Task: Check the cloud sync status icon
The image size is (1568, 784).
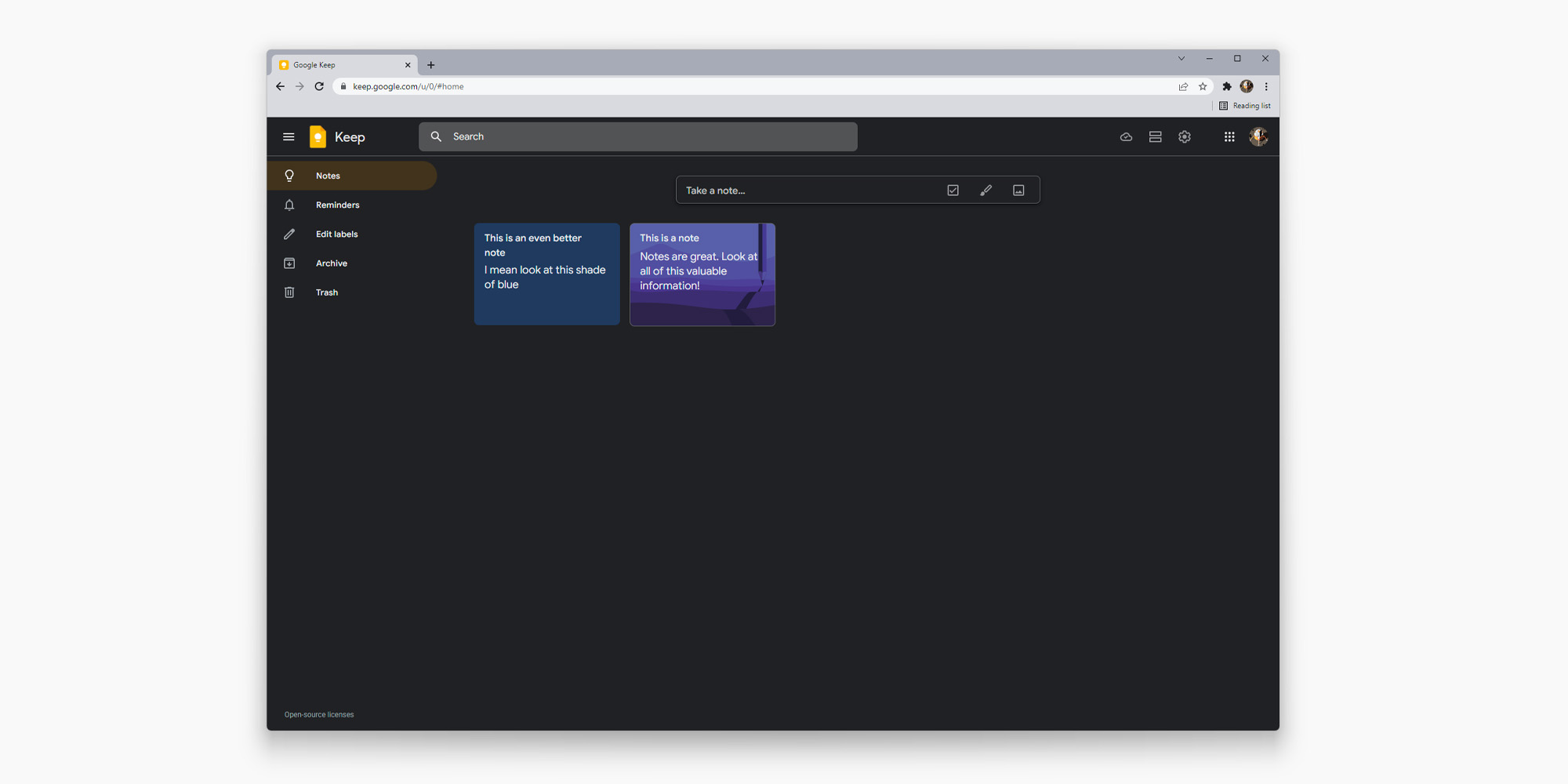Action: [x=1126, y=136]
